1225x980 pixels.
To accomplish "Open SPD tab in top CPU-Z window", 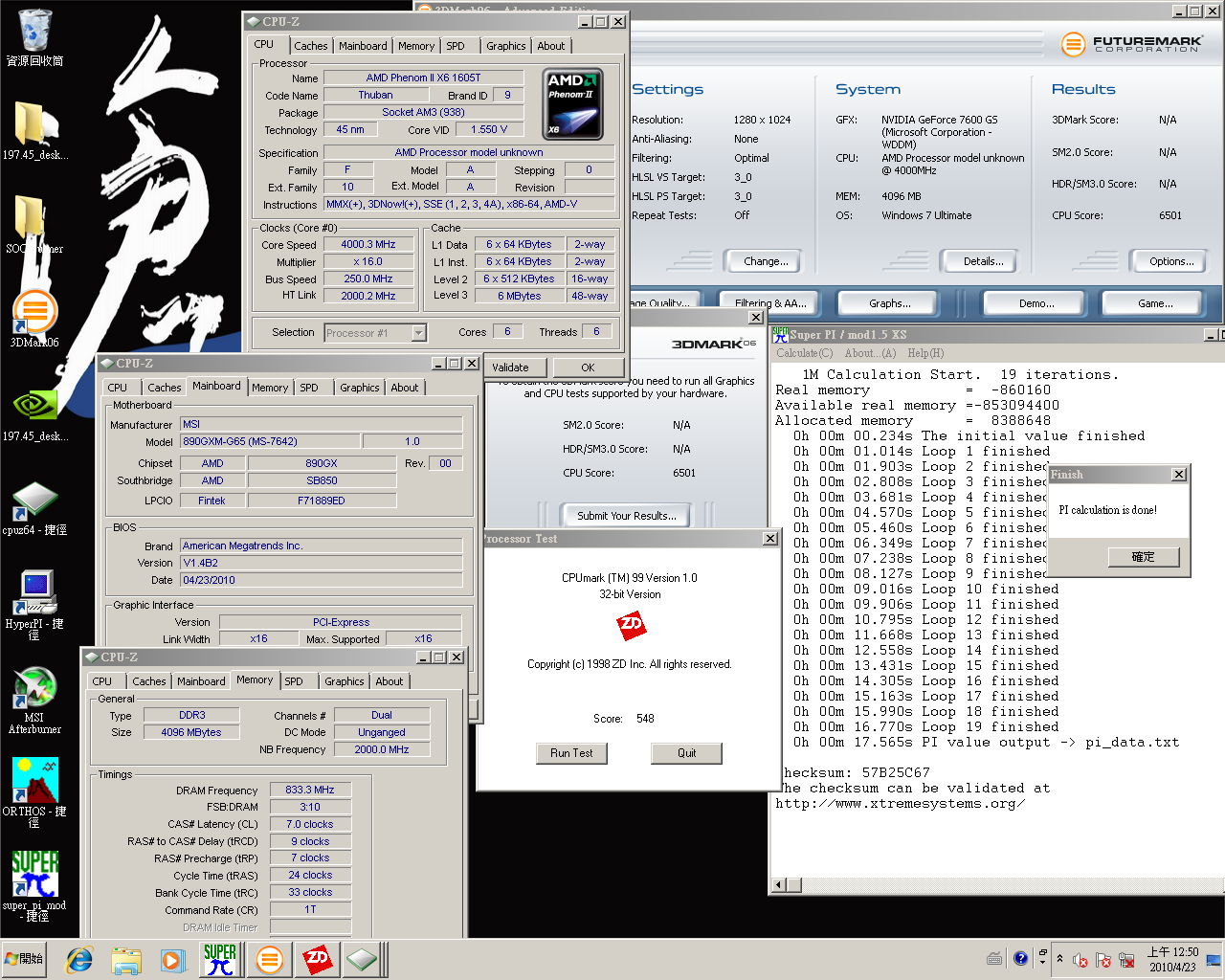I will click(456, 46).
